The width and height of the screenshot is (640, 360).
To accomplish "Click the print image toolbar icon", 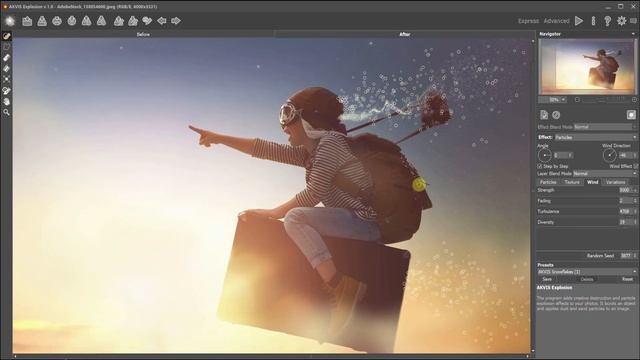I will coord(57,21).
